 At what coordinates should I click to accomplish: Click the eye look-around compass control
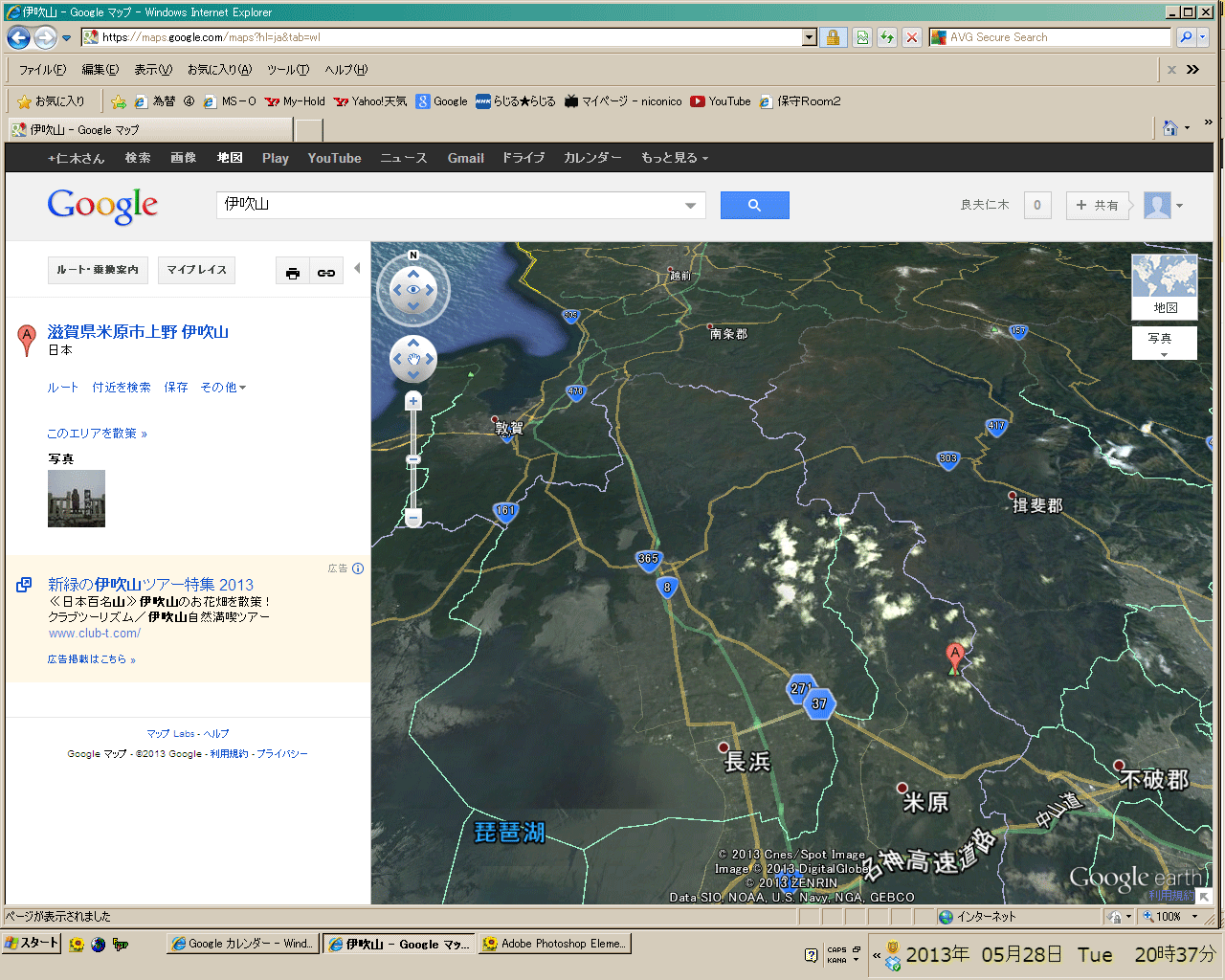tap(413, 289)
